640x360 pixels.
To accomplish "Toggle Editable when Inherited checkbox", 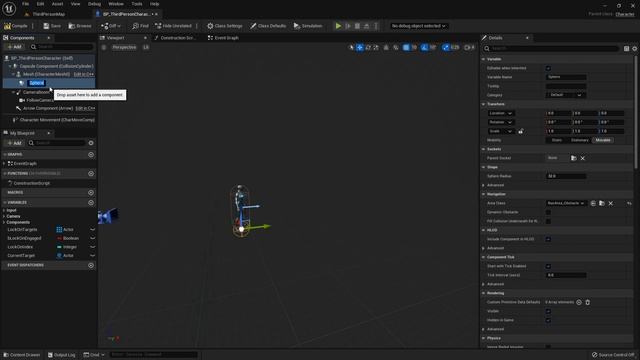I will pyautogui.click(x=548, y=68).
